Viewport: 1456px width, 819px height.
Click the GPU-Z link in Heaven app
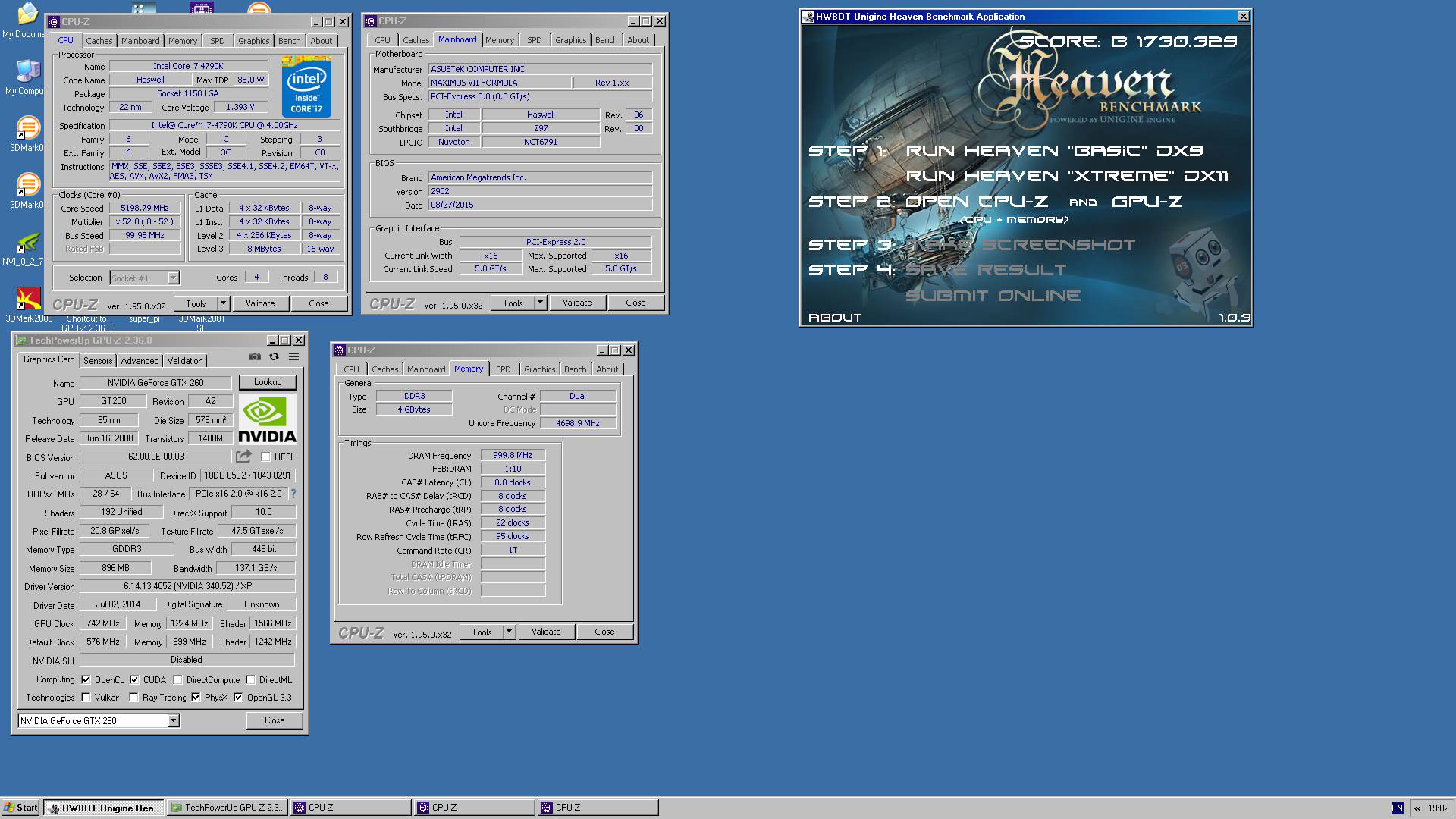(1147, 202)
